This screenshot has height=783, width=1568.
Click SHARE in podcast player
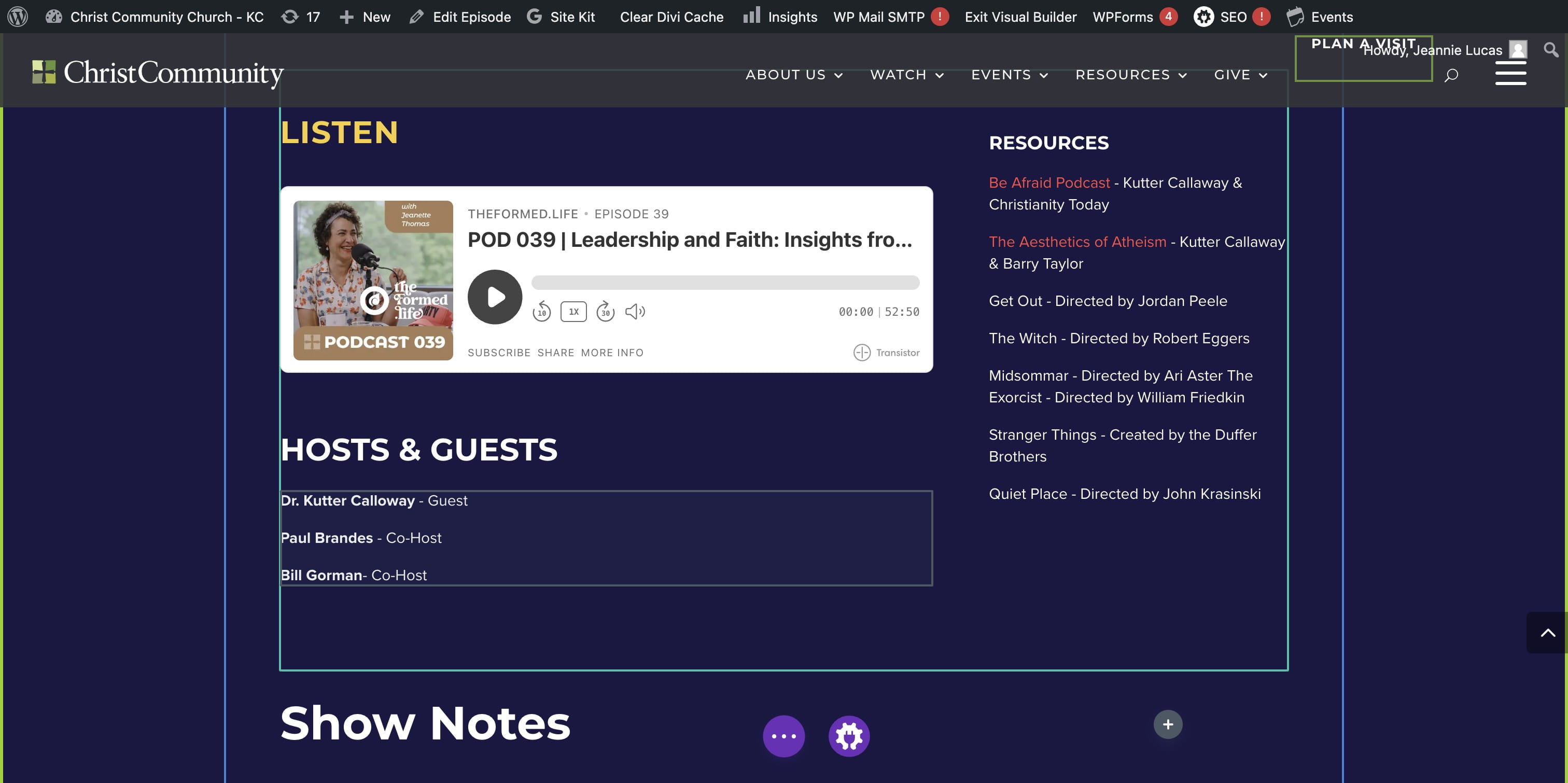(555, 353)
